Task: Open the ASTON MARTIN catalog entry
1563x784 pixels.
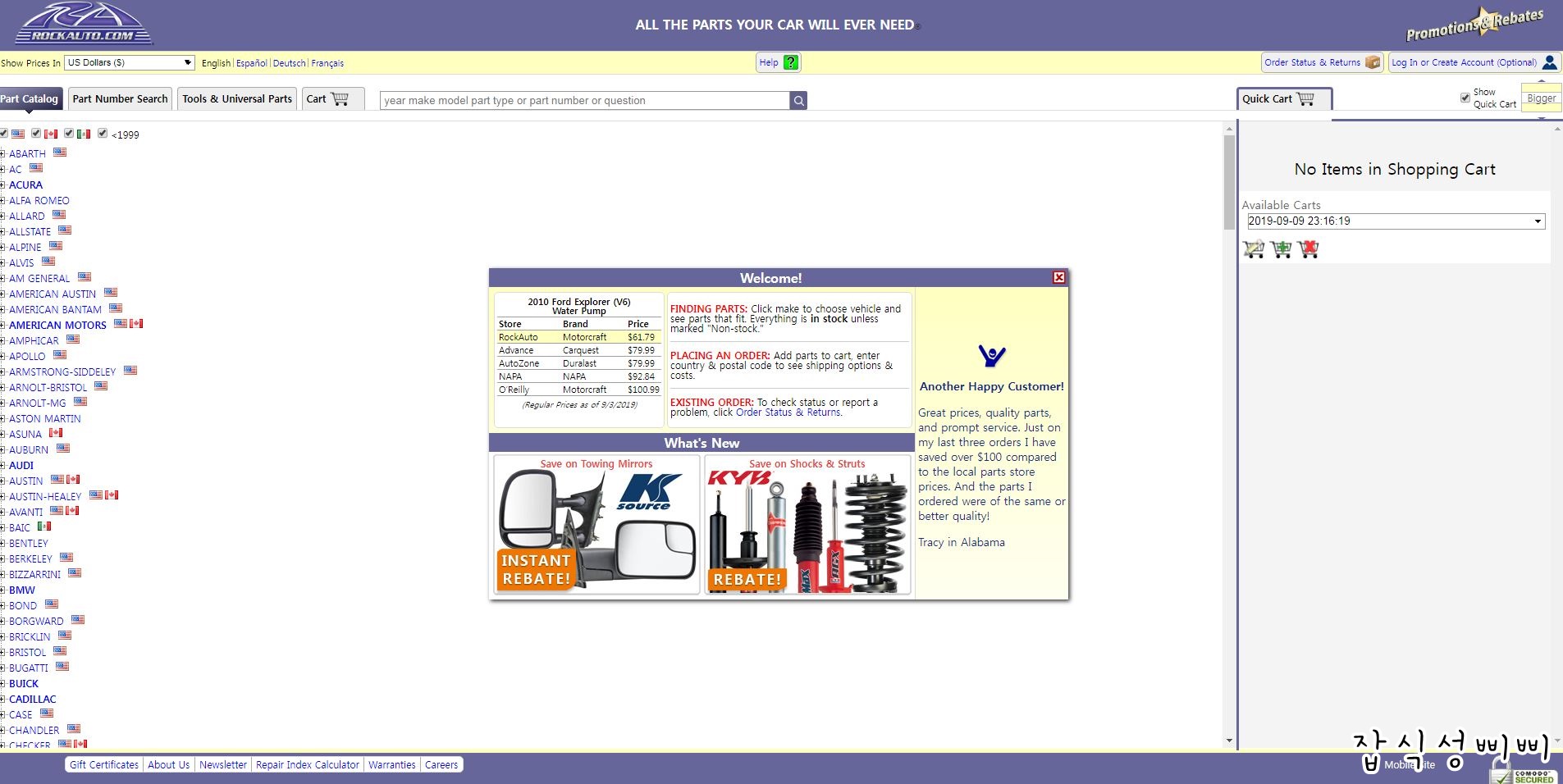Action: tap(45, 418)
